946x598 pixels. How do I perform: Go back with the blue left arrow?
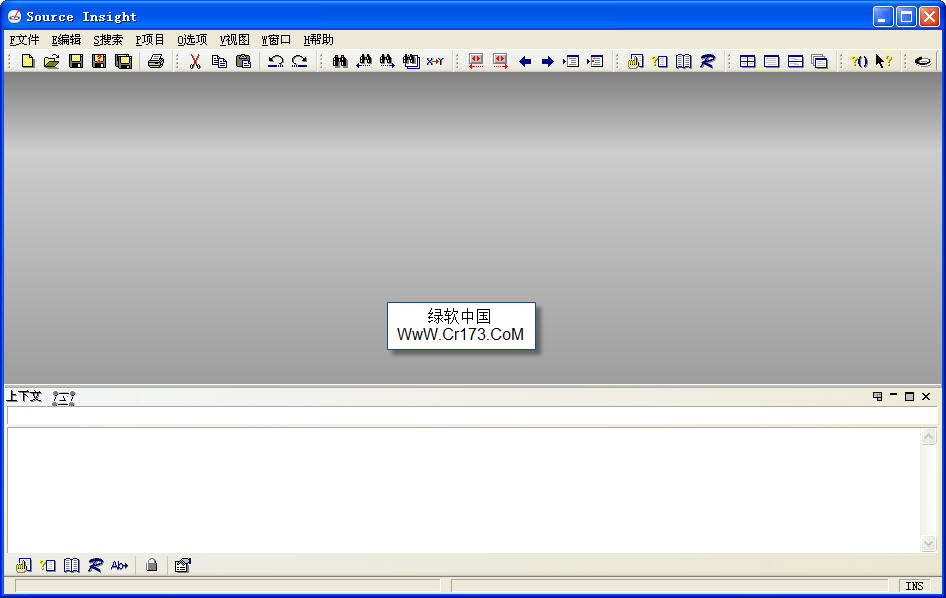(x=525, y=61)
